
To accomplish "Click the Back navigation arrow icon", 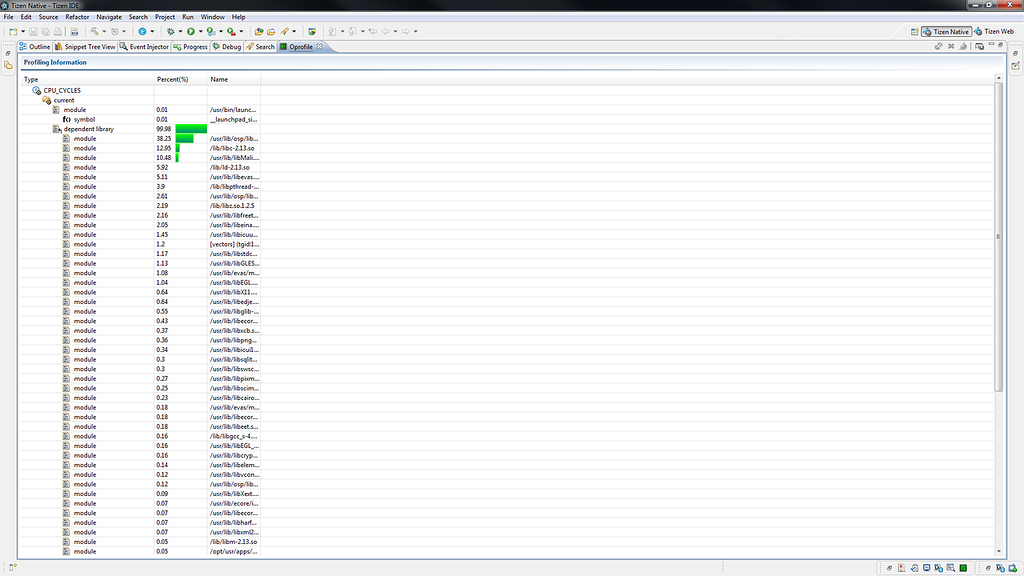I will pos(385,31).
